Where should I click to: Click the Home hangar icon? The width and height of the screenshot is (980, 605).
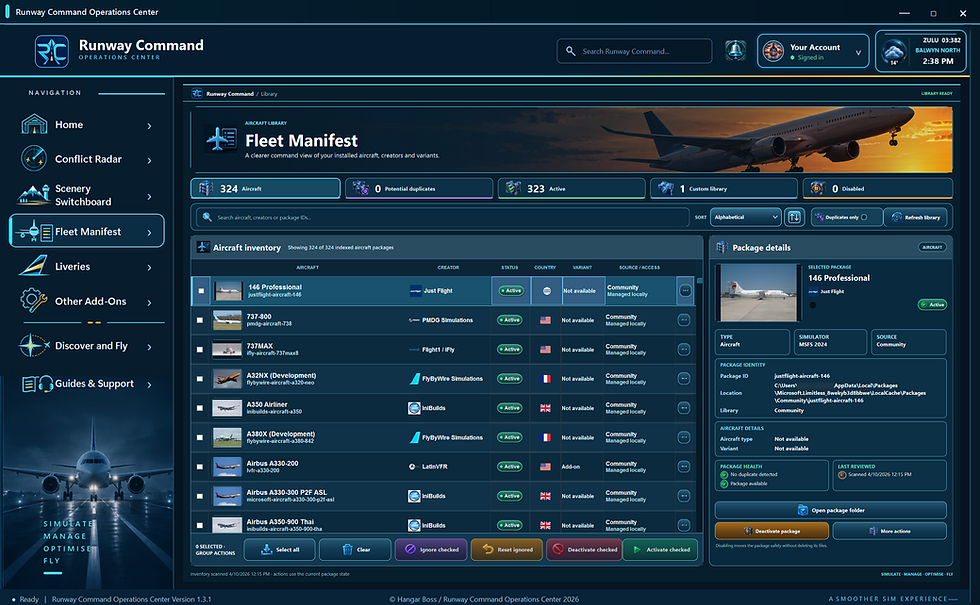[x=34, y=124]
